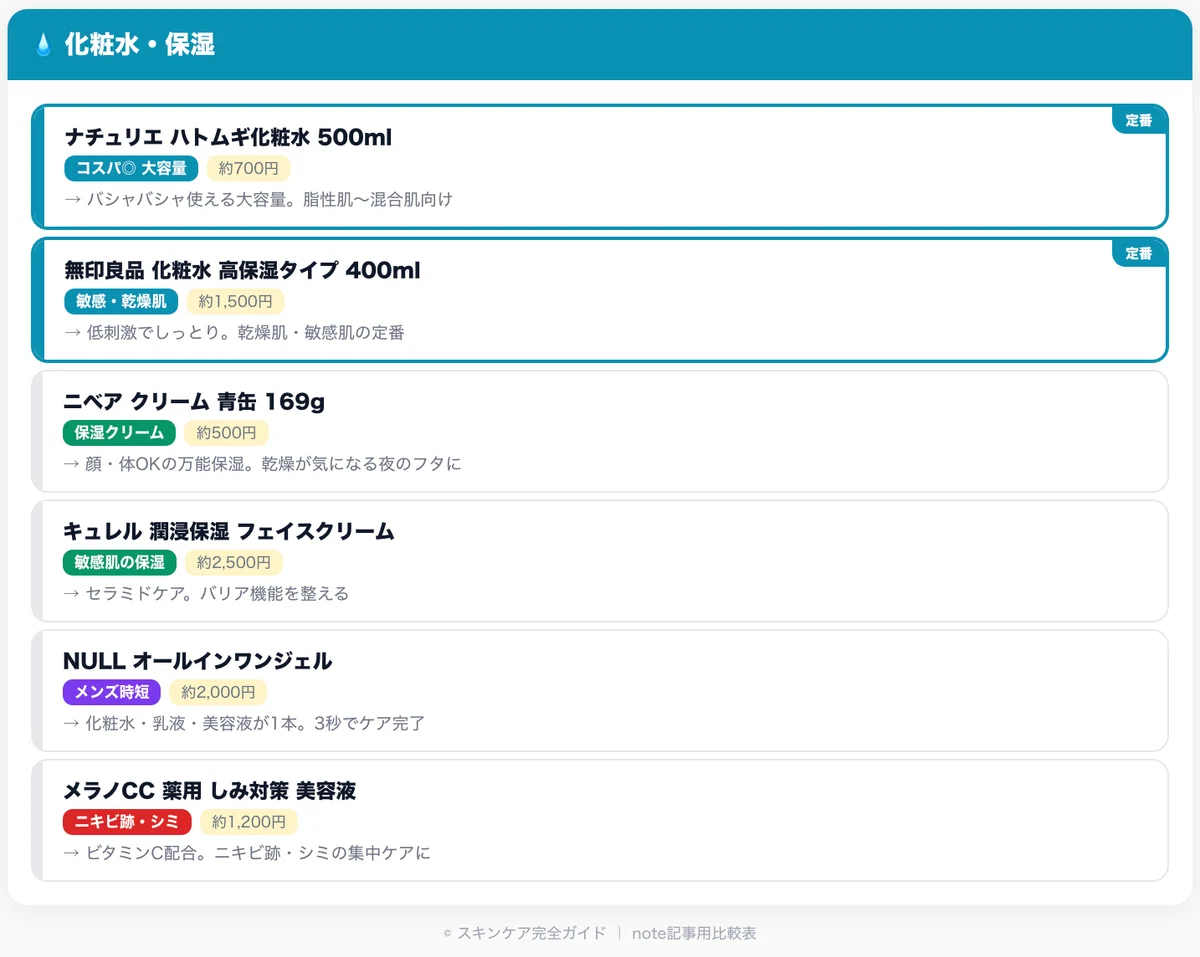Open NULL オールインワンジェル product title
The width and height of the screenshot is (1200, 957).
(197, 661)
